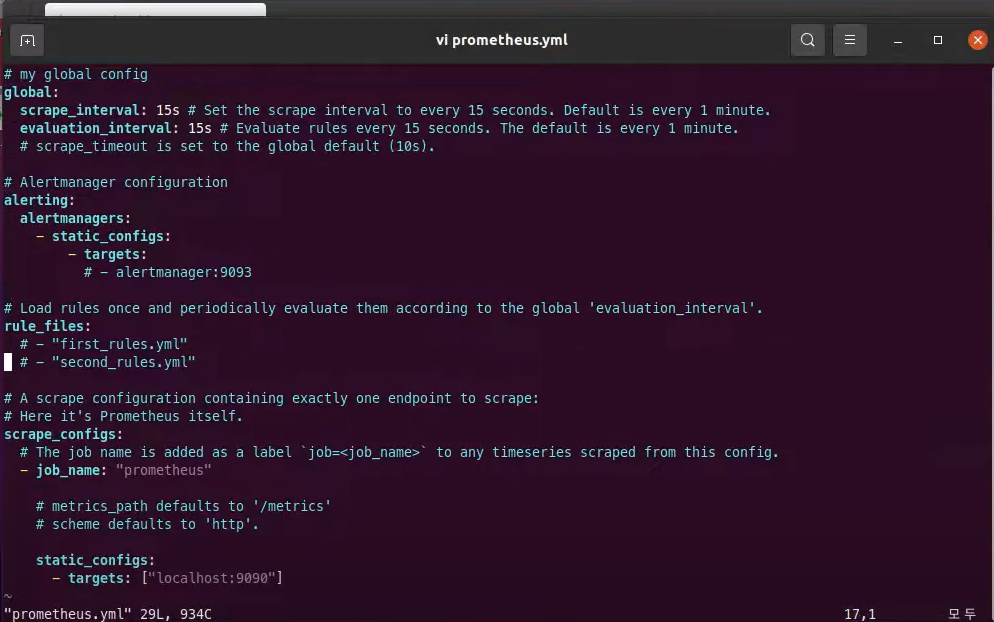Maximize the terminal window

tap(938, 40)
